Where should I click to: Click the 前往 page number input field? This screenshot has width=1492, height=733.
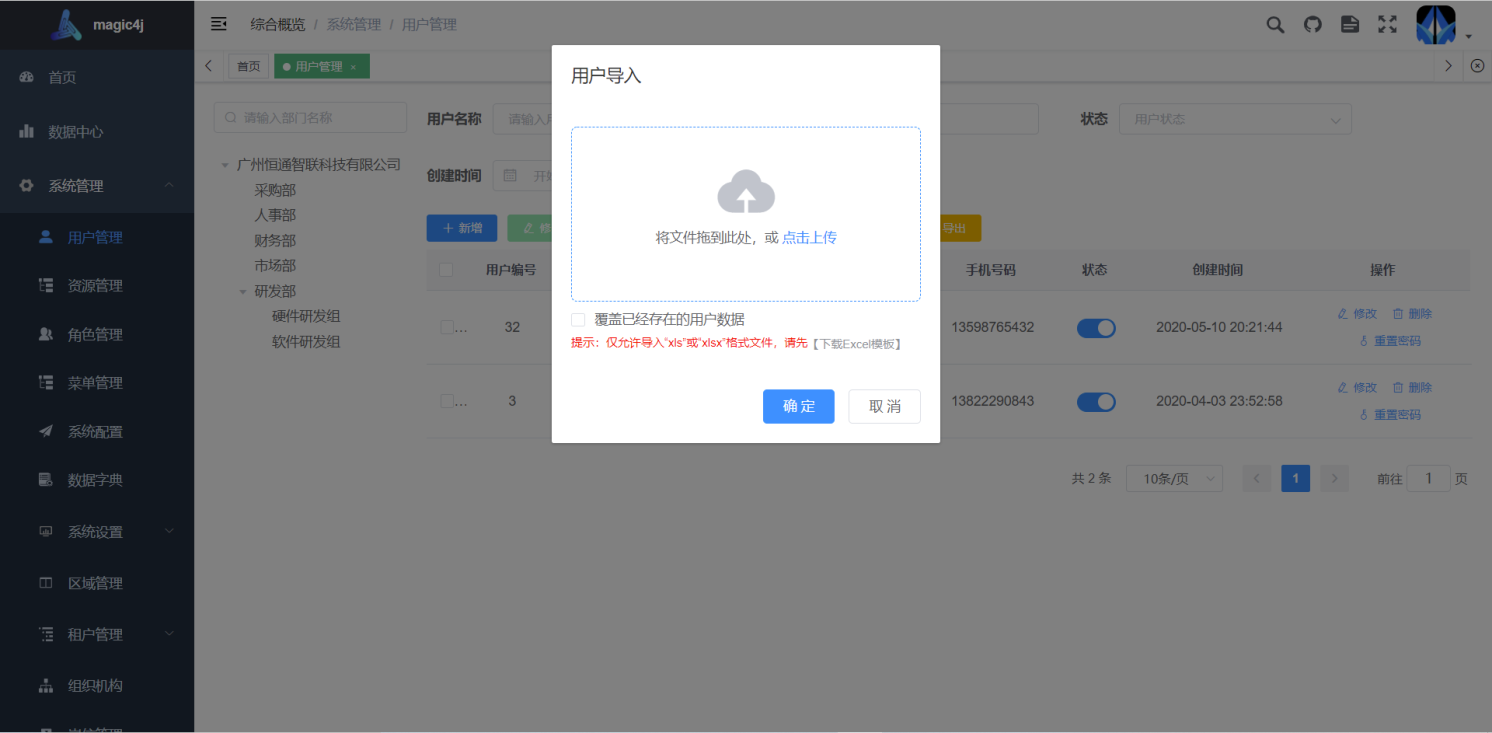1428,478
